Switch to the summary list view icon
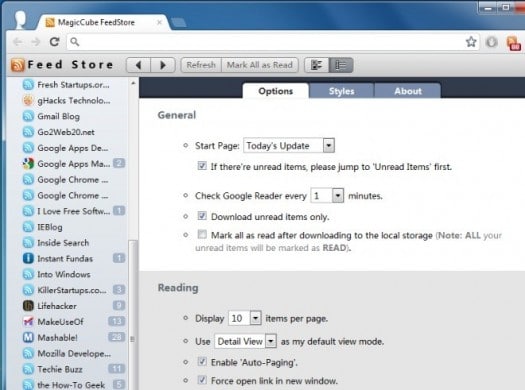525x390 pixels. click(316, 65)
